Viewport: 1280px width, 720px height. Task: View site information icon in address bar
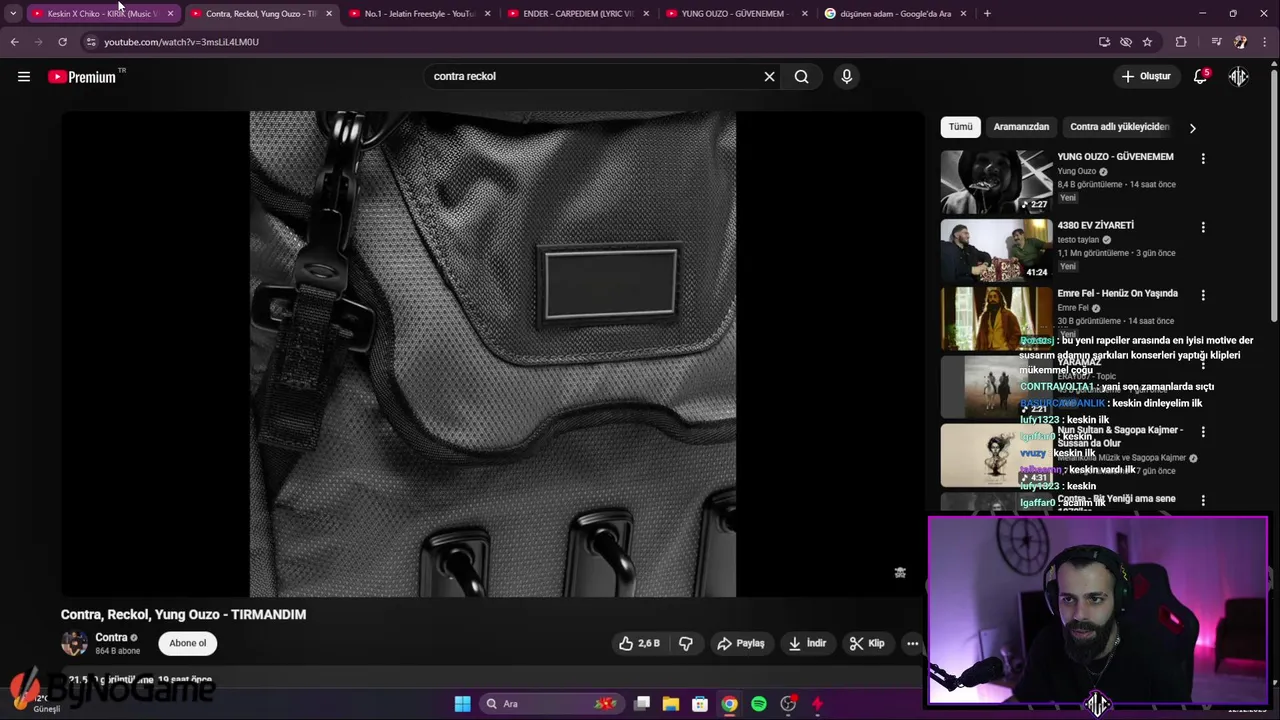tap(90, 42)
